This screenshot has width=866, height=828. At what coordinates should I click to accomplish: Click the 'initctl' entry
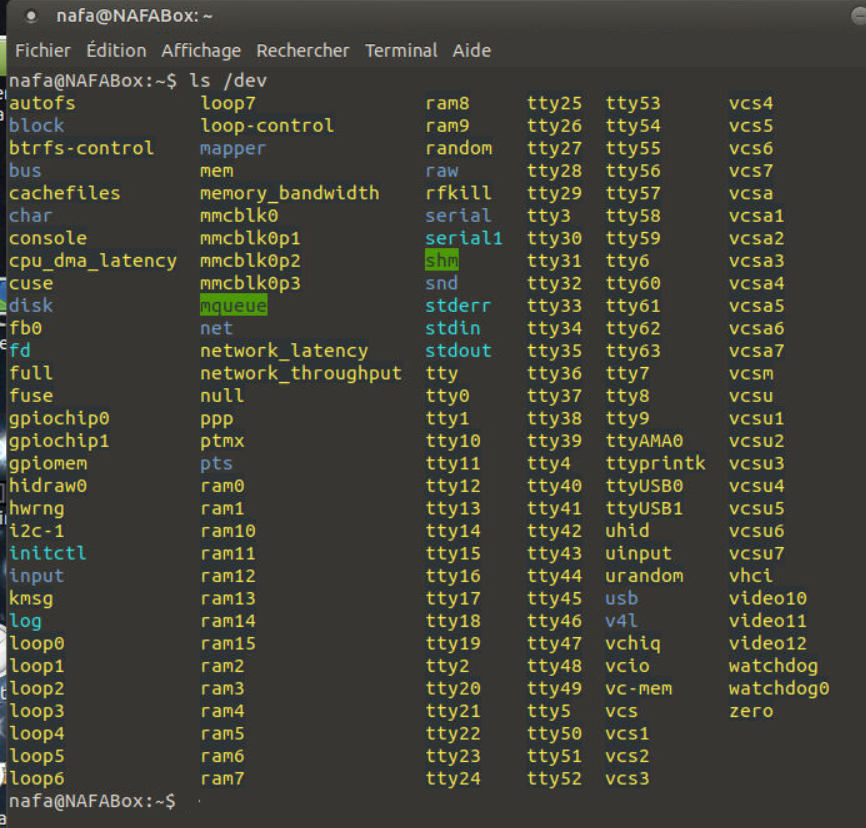pyautogui.click(x=47, y=553)
